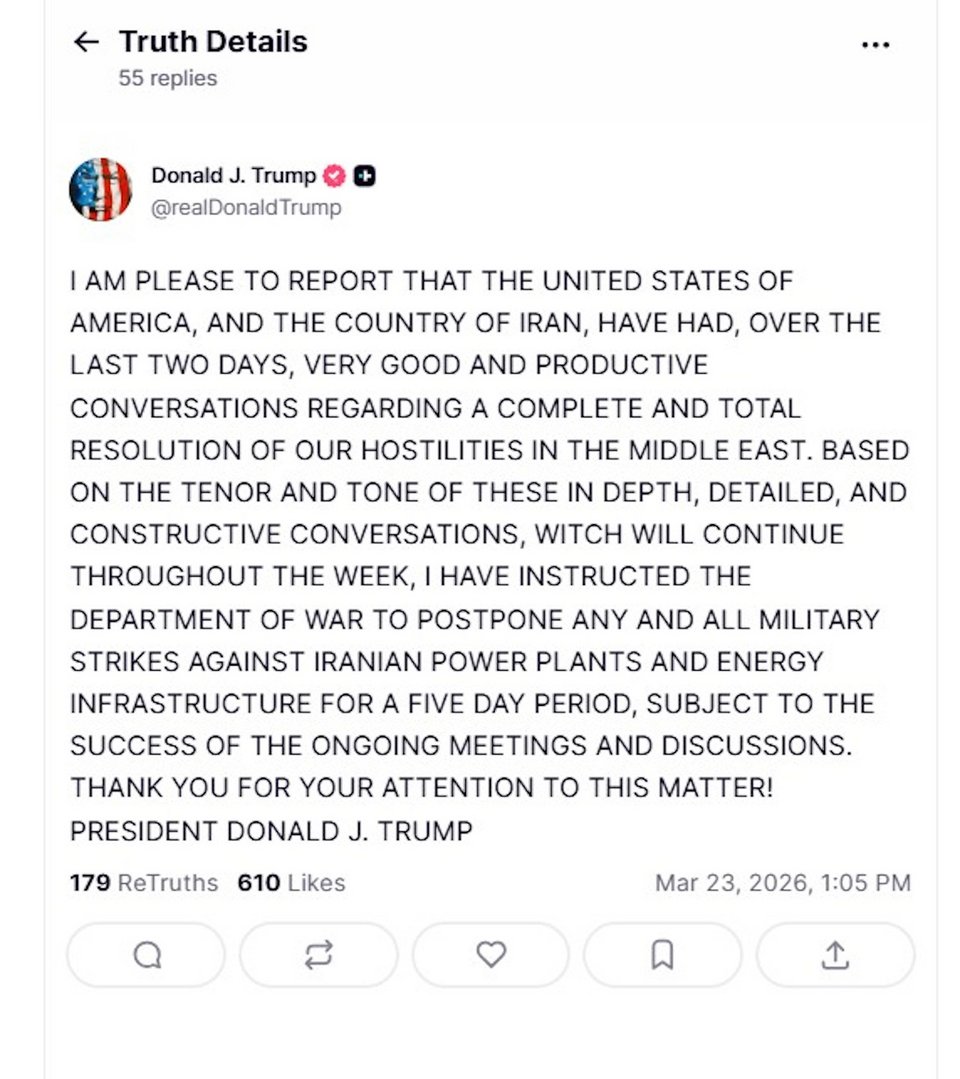Click the "THANK YOU FOR YOUR ATTENTION" line
This screenshot has height=1079, width=960.
pyautogui.click(x=421, y=787)
